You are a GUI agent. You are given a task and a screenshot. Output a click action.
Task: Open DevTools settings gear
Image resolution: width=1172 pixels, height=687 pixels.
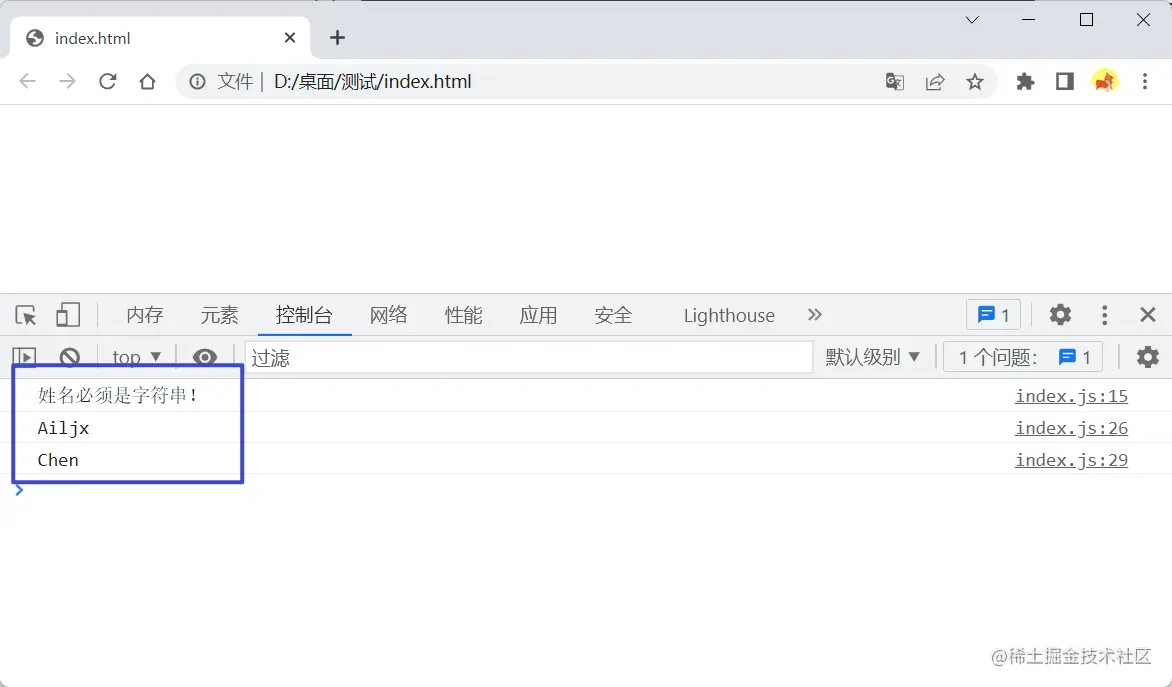tap(1059, 315)
